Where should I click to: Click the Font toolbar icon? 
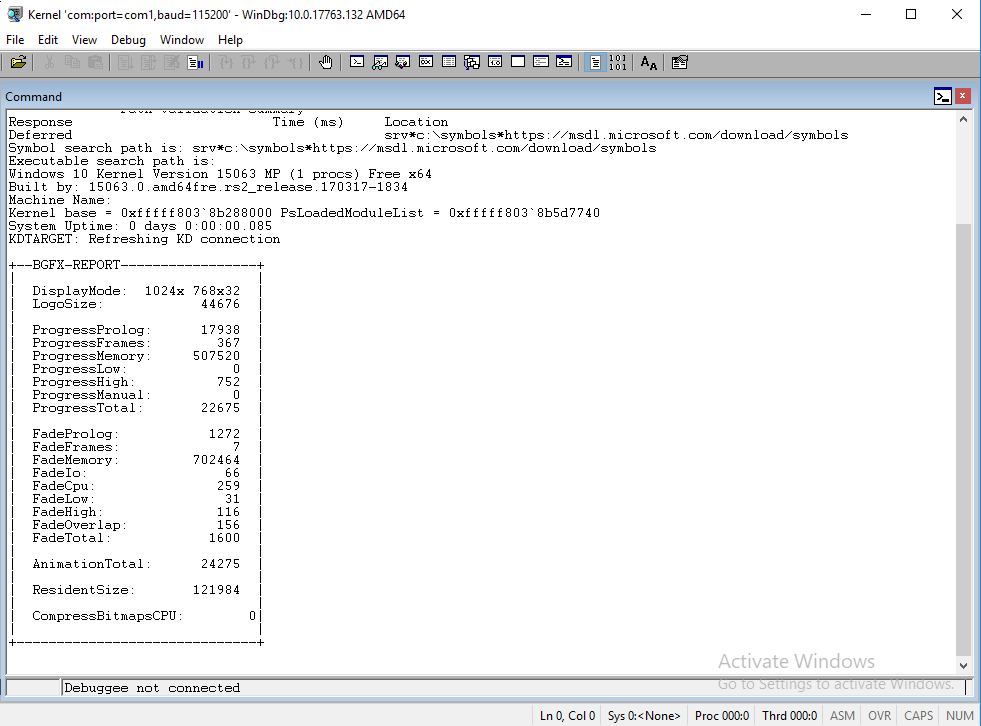(648, 62)
